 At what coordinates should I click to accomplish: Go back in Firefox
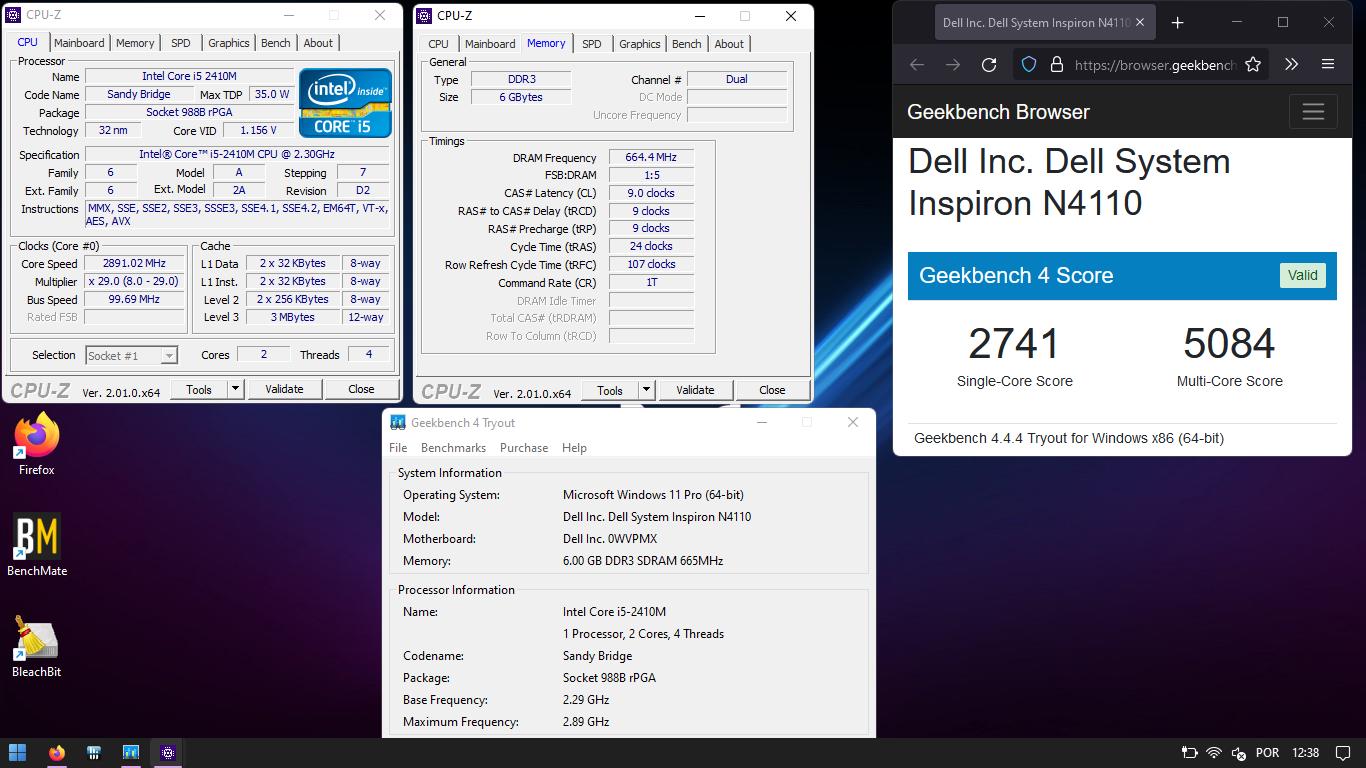pos(917,64)
